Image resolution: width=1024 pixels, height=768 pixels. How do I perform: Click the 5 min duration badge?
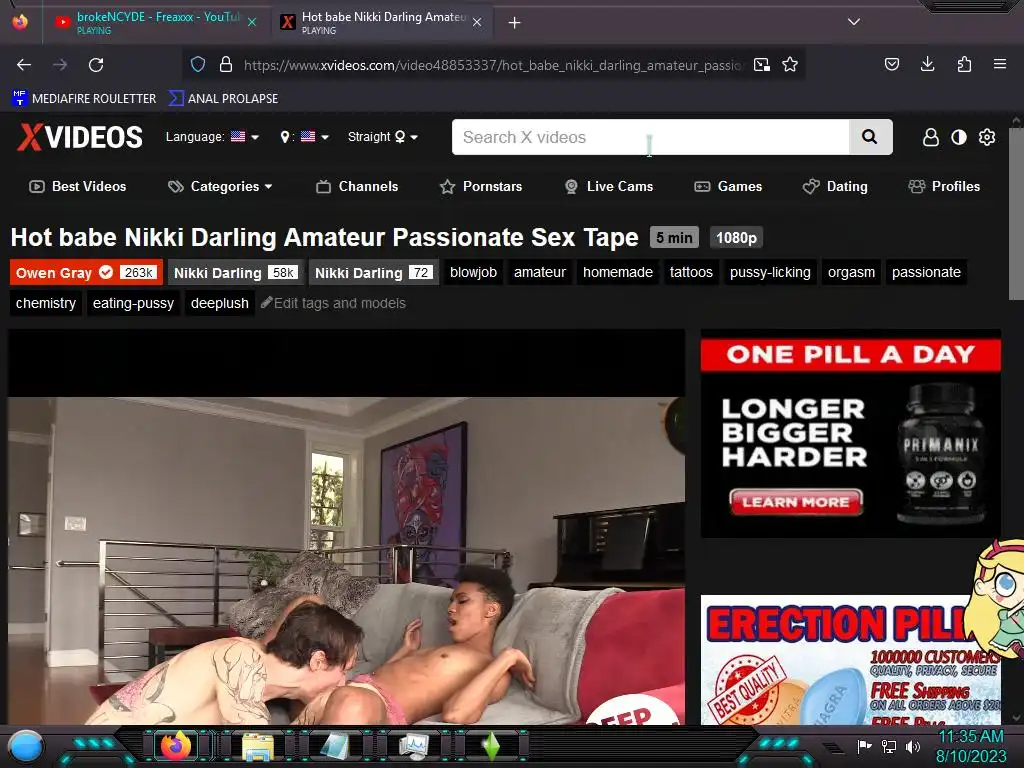click(674, 238)
